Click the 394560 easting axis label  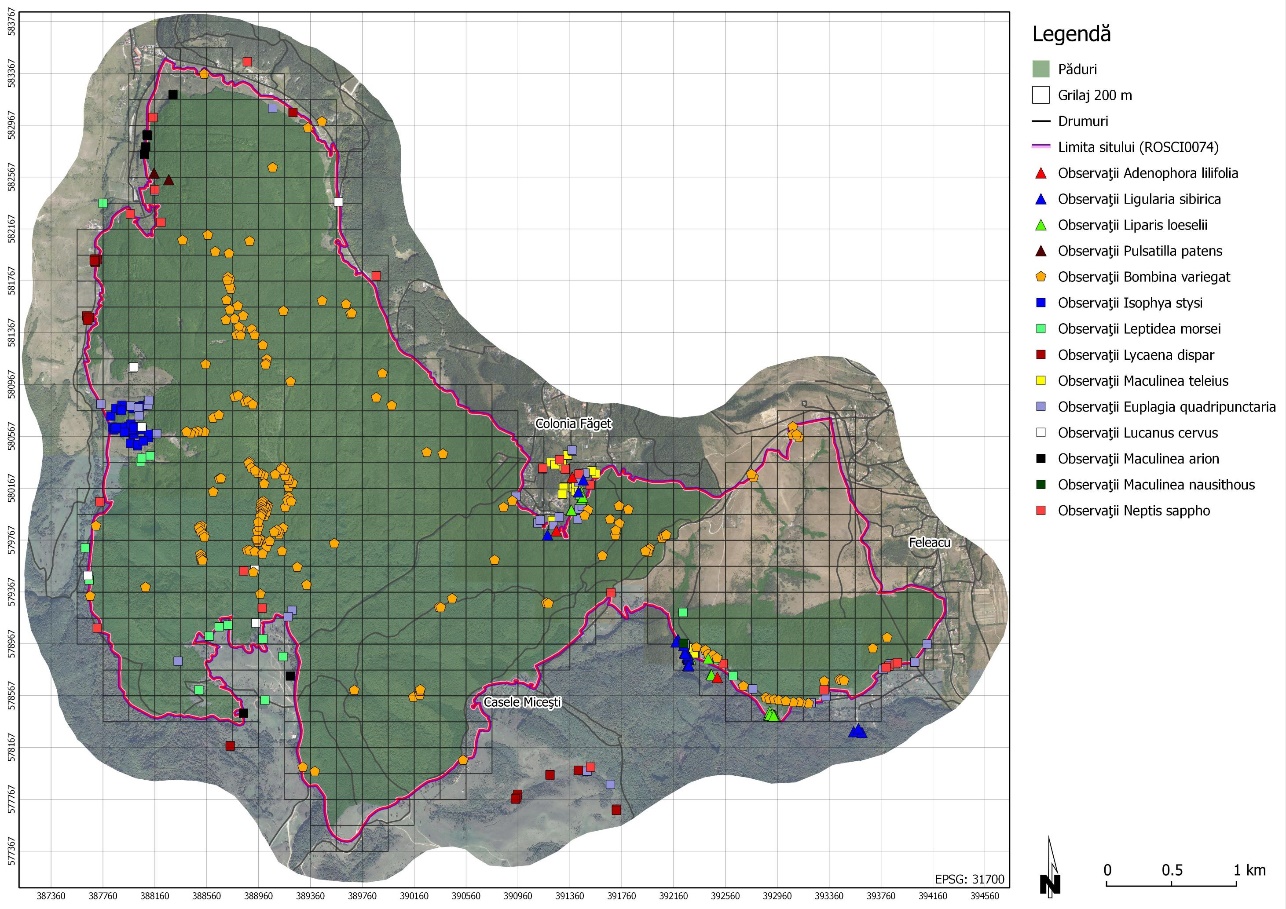(985, 897)
